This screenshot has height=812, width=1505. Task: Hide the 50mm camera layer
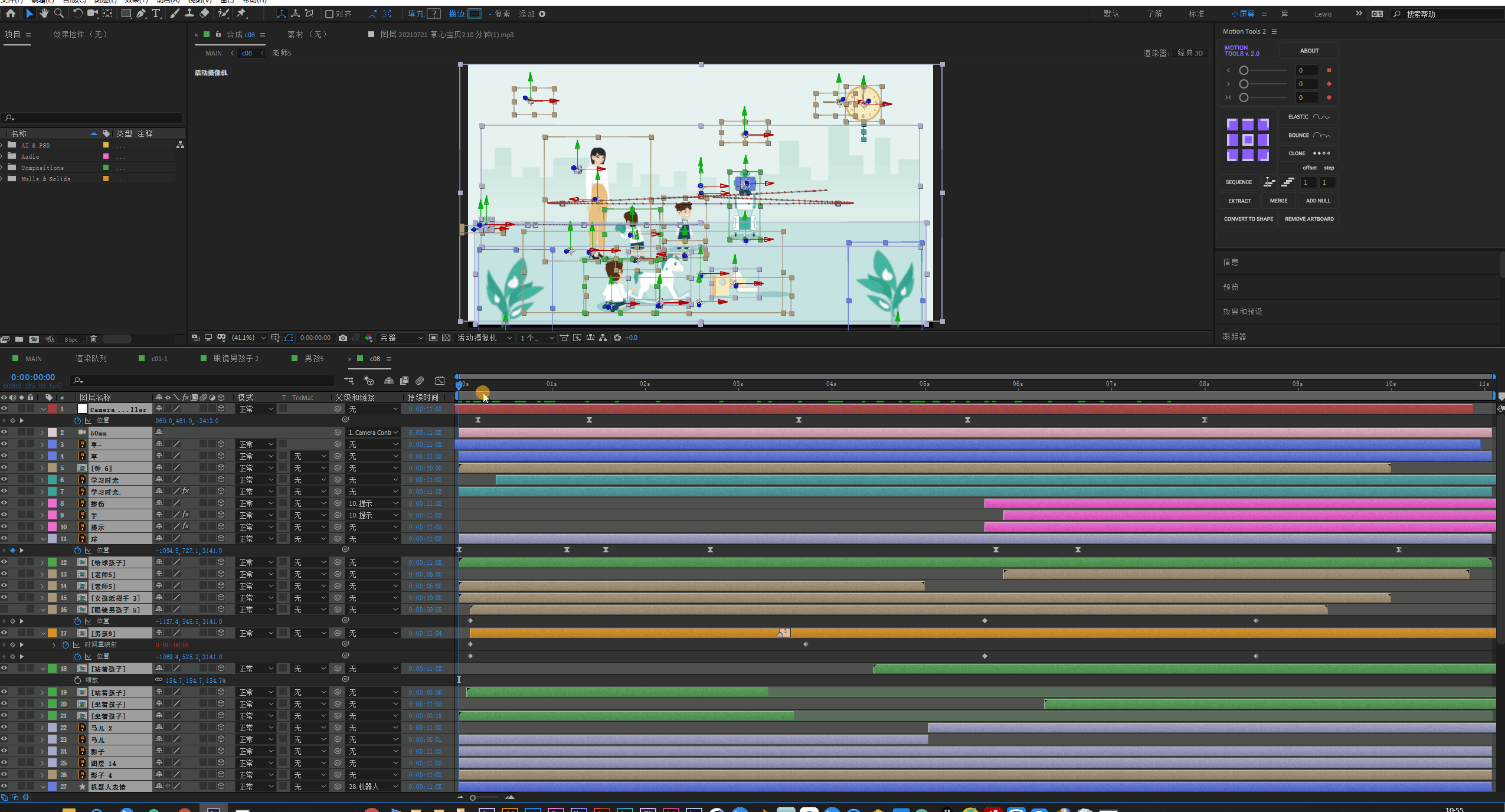click(x=4, y=432)
